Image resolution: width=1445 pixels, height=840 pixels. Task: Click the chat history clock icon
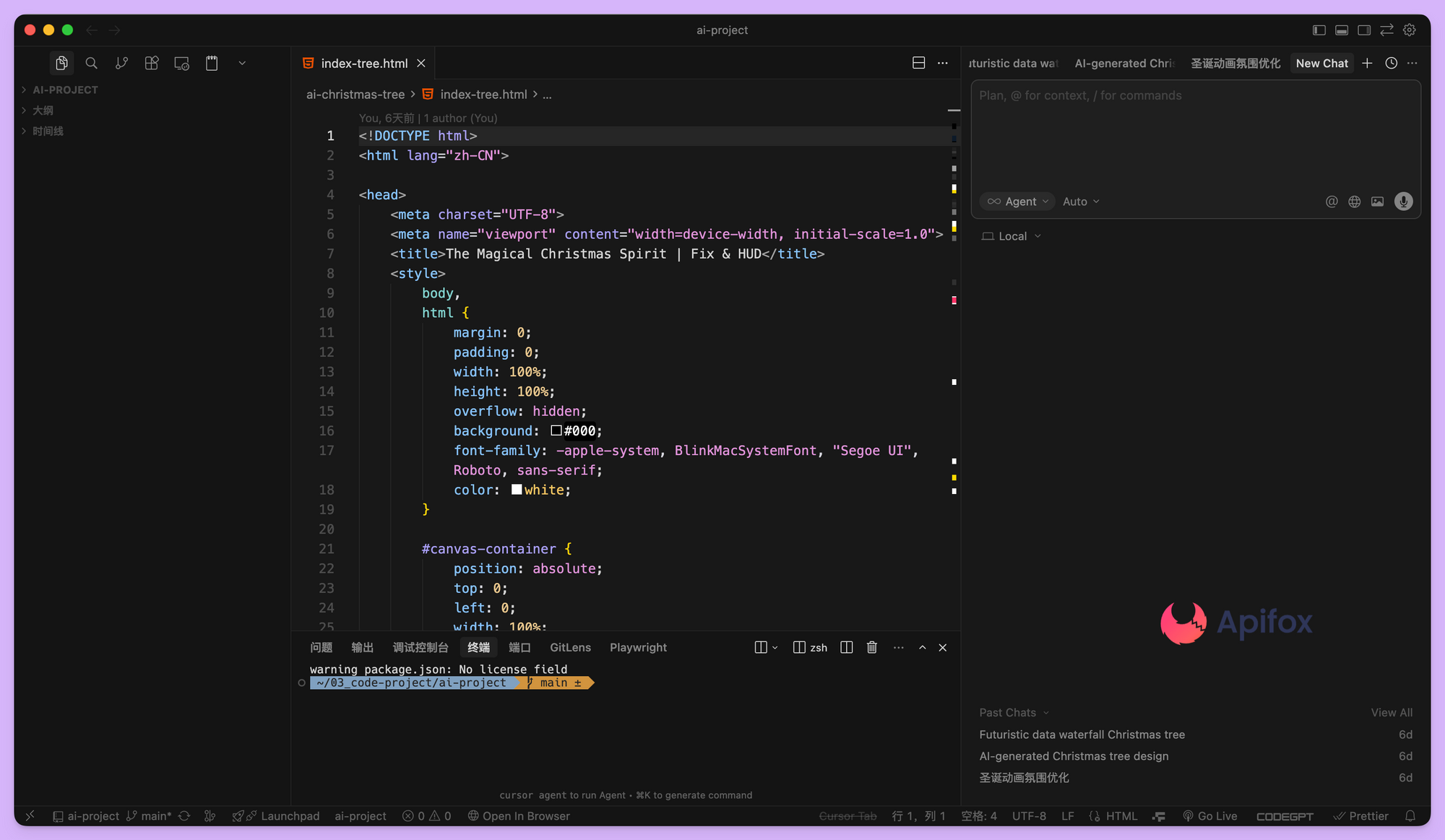[x=1391, y=64]
